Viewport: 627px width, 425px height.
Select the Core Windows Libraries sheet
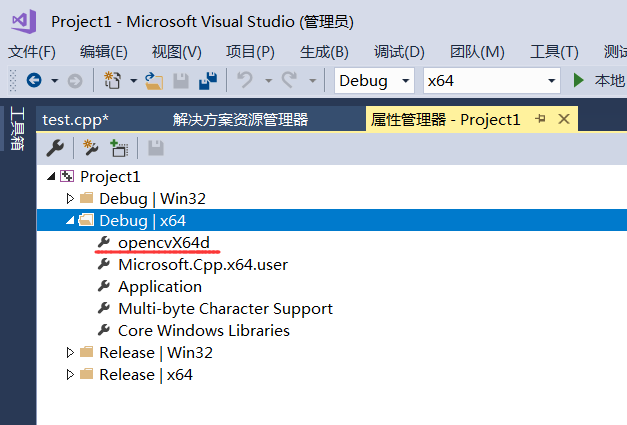[x=204, y=331]
